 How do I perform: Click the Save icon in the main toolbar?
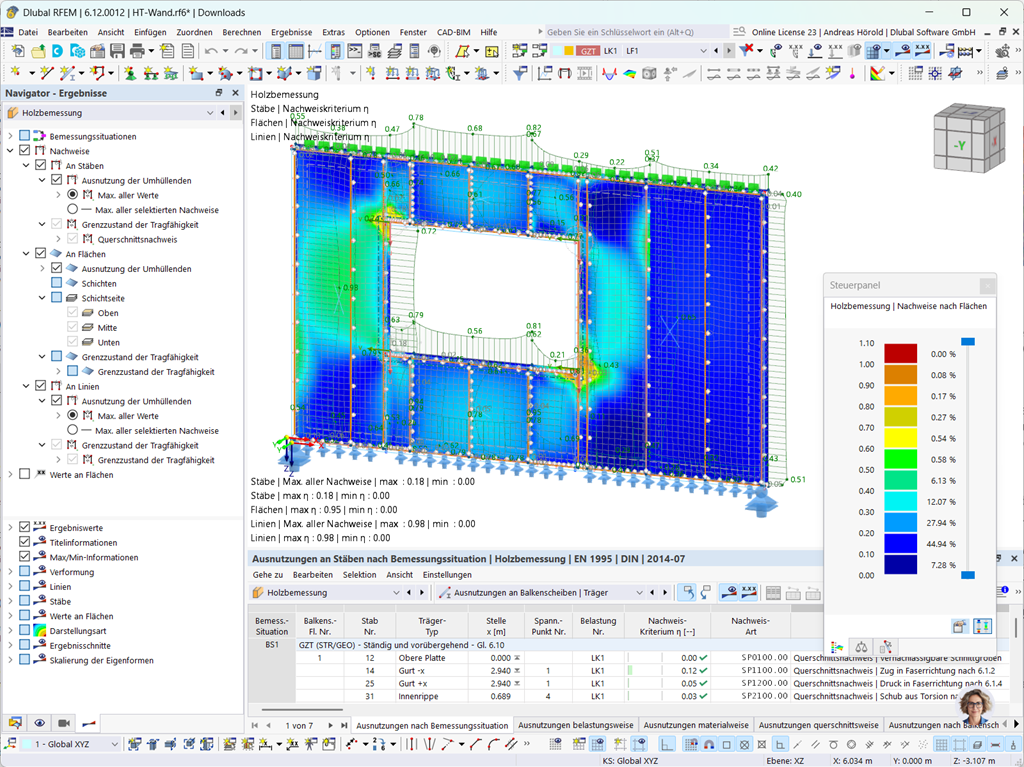click(117, 51)
